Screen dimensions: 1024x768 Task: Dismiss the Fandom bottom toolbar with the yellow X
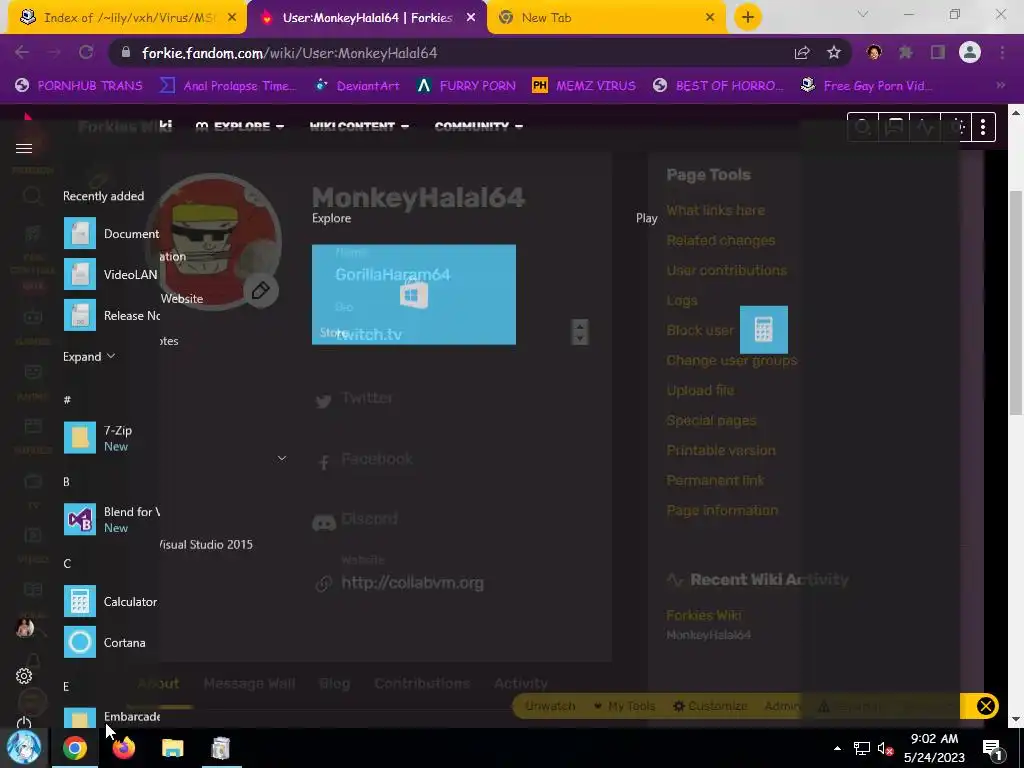[985, 706]
